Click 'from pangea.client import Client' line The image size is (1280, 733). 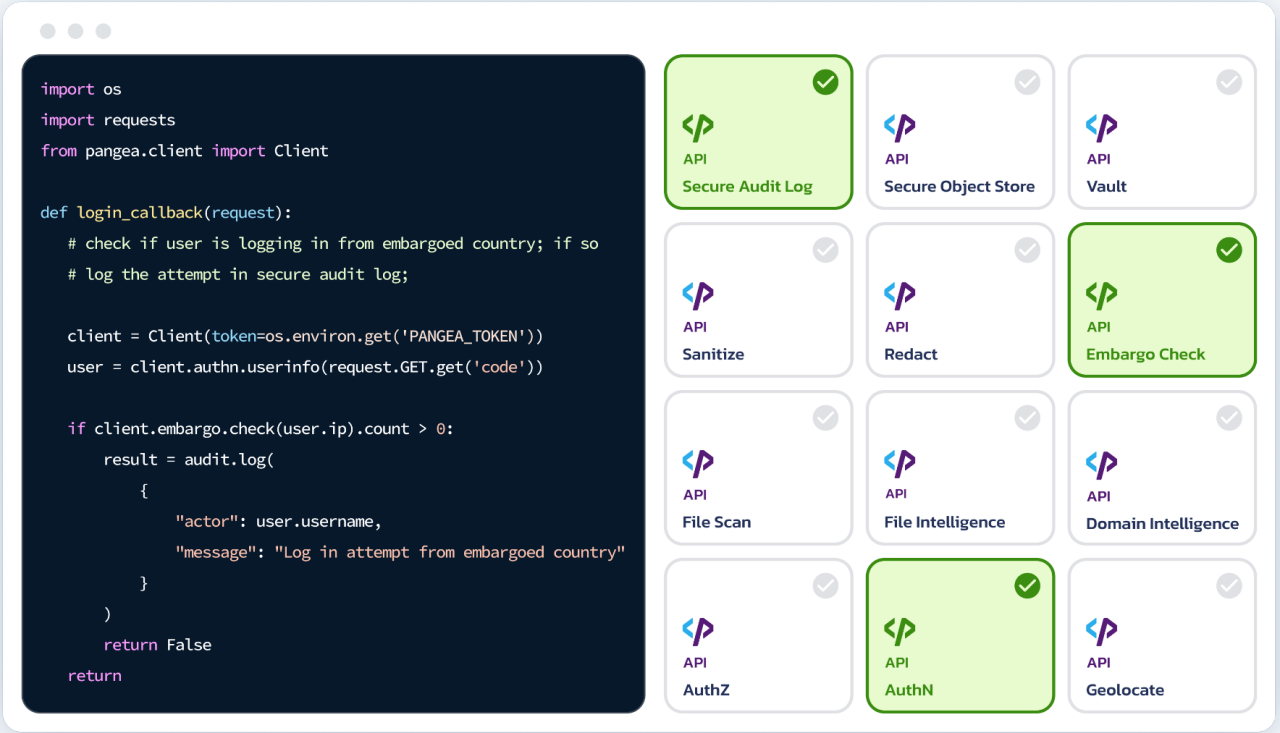coord(184,151)
